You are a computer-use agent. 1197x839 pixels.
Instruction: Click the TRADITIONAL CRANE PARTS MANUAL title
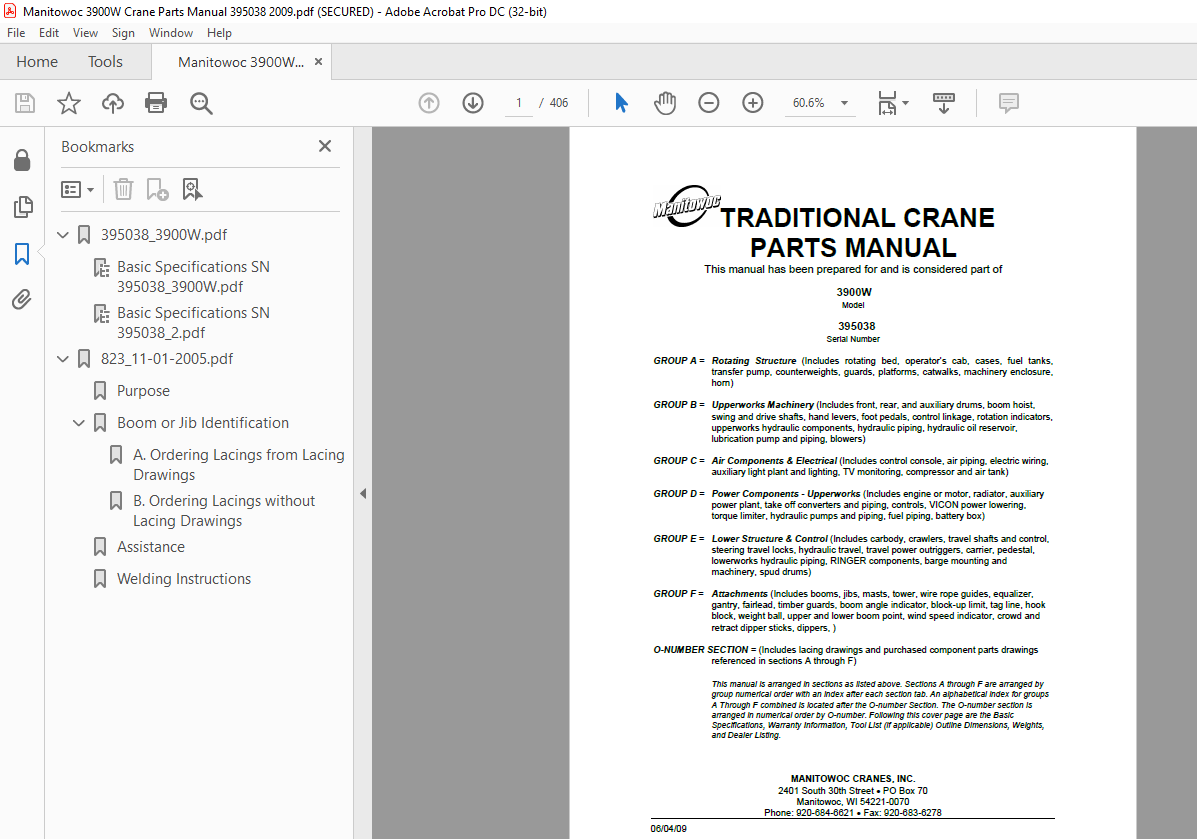coord(857,232)
